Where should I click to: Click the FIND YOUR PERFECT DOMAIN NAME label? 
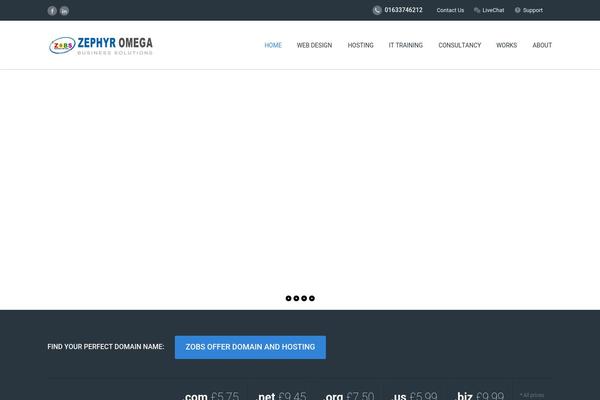tap(106, 346)
